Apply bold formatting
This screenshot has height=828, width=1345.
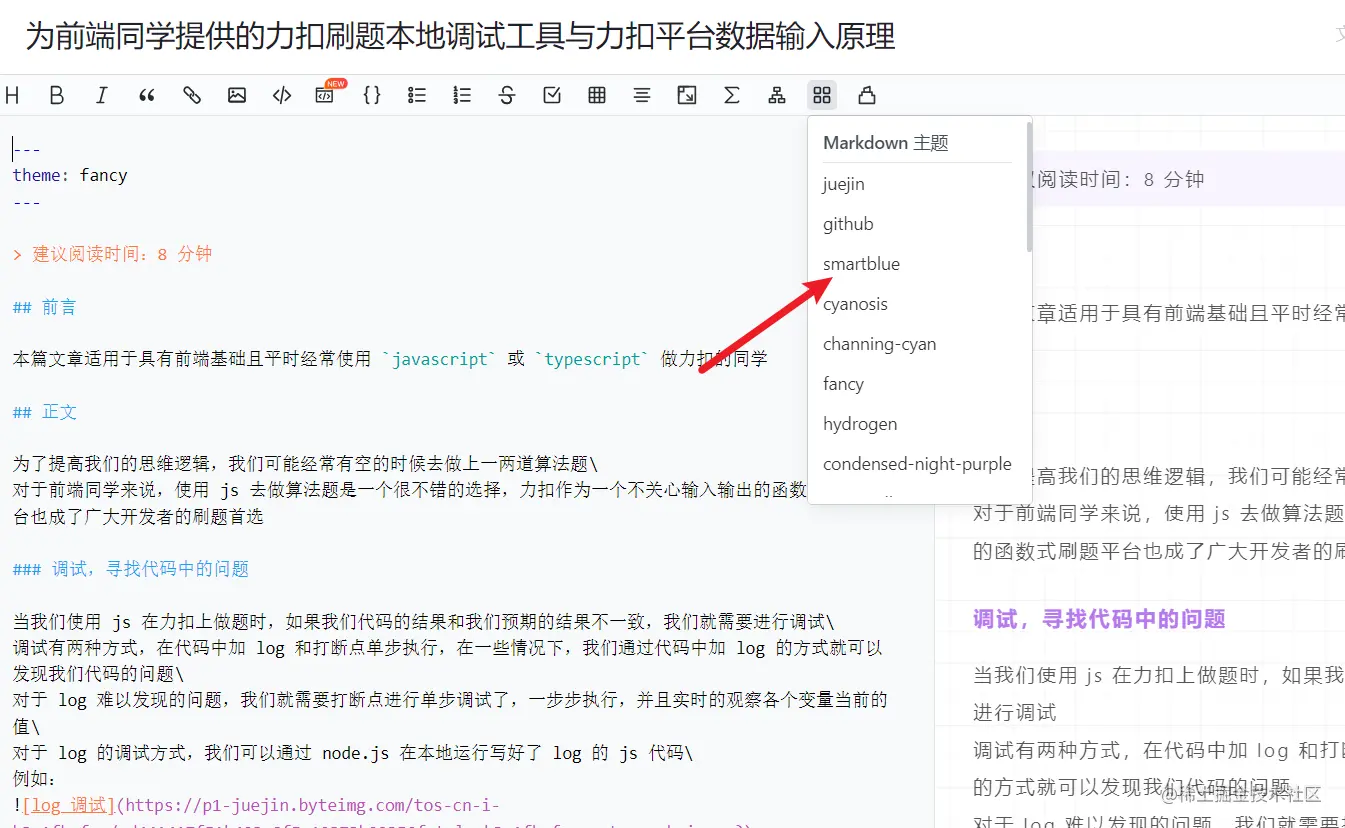[x=56, y=95]
